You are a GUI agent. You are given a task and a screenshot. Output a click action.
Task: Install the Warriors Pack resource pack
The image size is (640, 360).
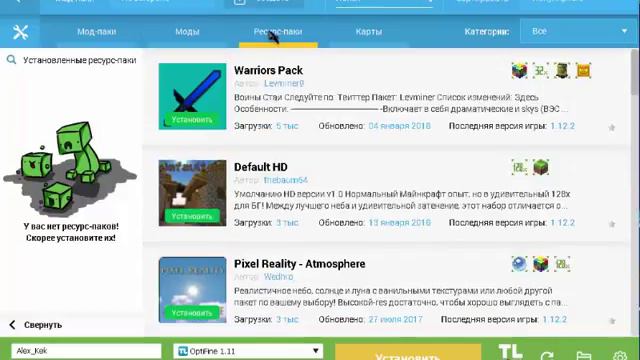[192, 120]
